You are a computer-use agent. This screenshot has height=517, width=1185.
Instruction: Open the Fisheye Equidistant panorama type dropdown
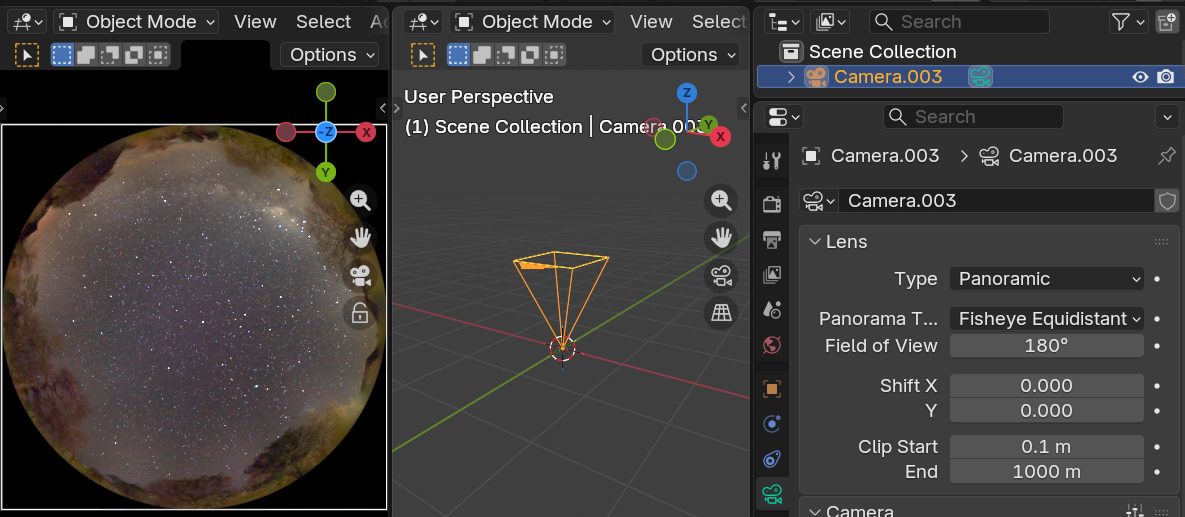point(1046,319)
